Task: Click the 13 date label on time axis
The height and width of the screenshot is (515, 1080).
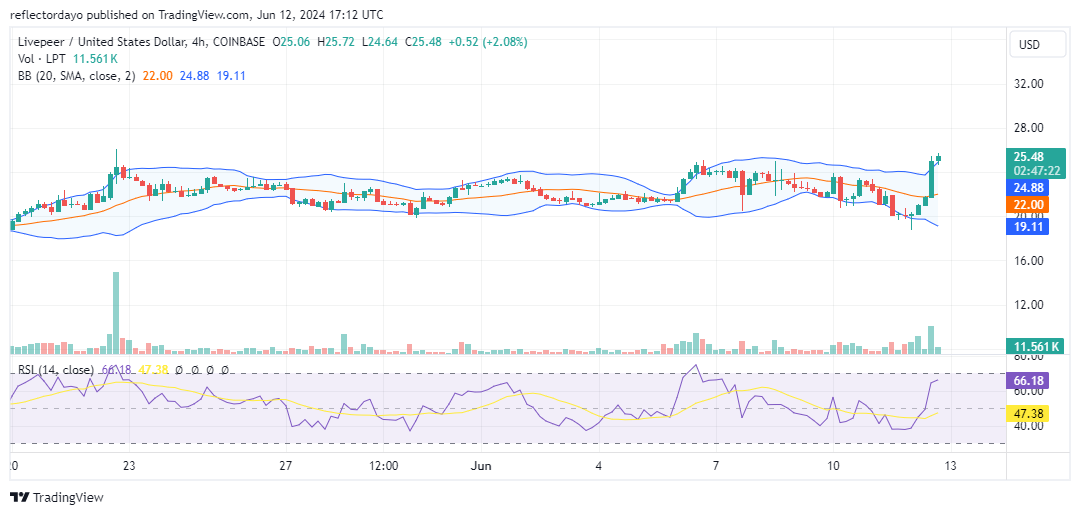Action: tap(951, 465)
